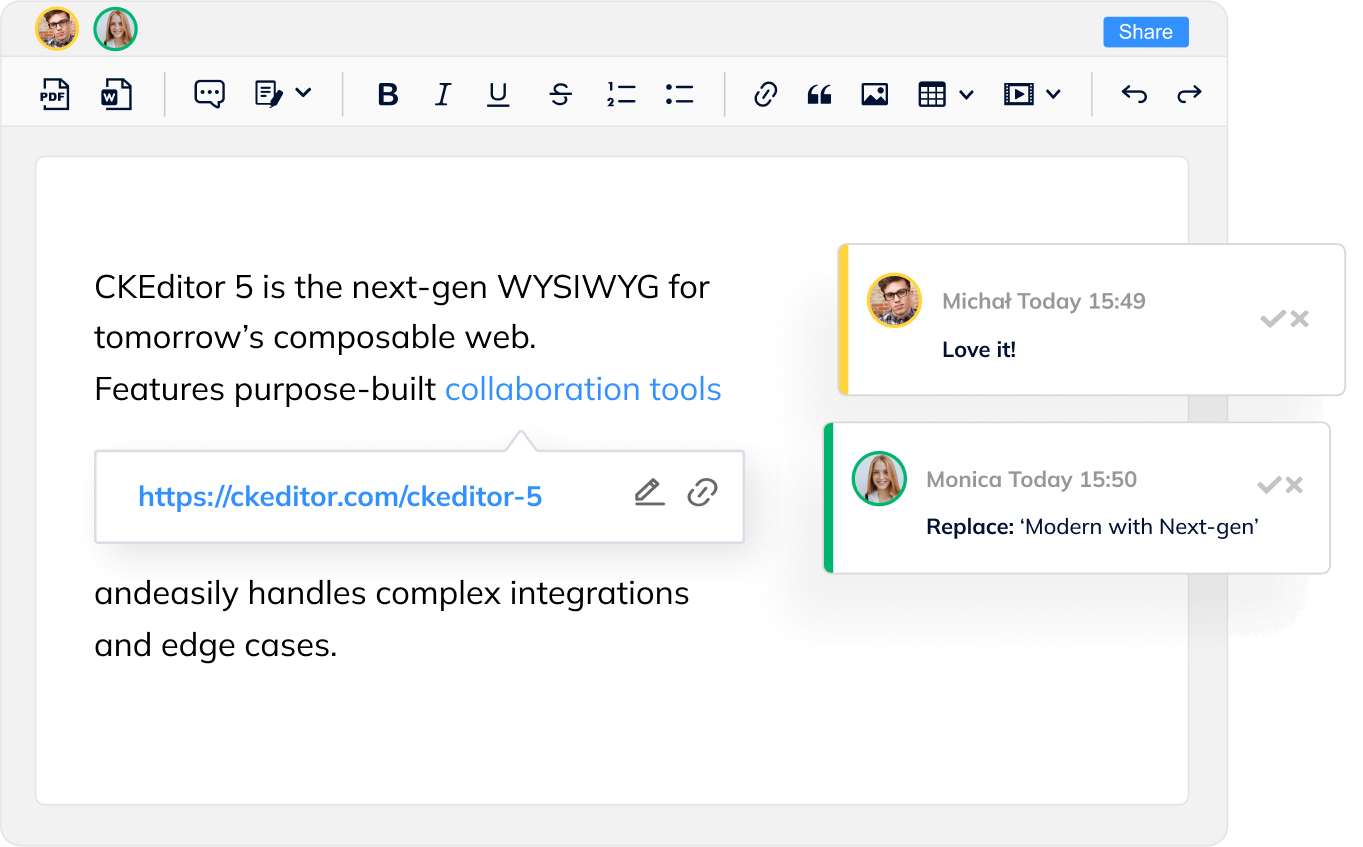Discard Monica's suggestion with X
The image size is (1363, 847).
(x=1294, y=485)
